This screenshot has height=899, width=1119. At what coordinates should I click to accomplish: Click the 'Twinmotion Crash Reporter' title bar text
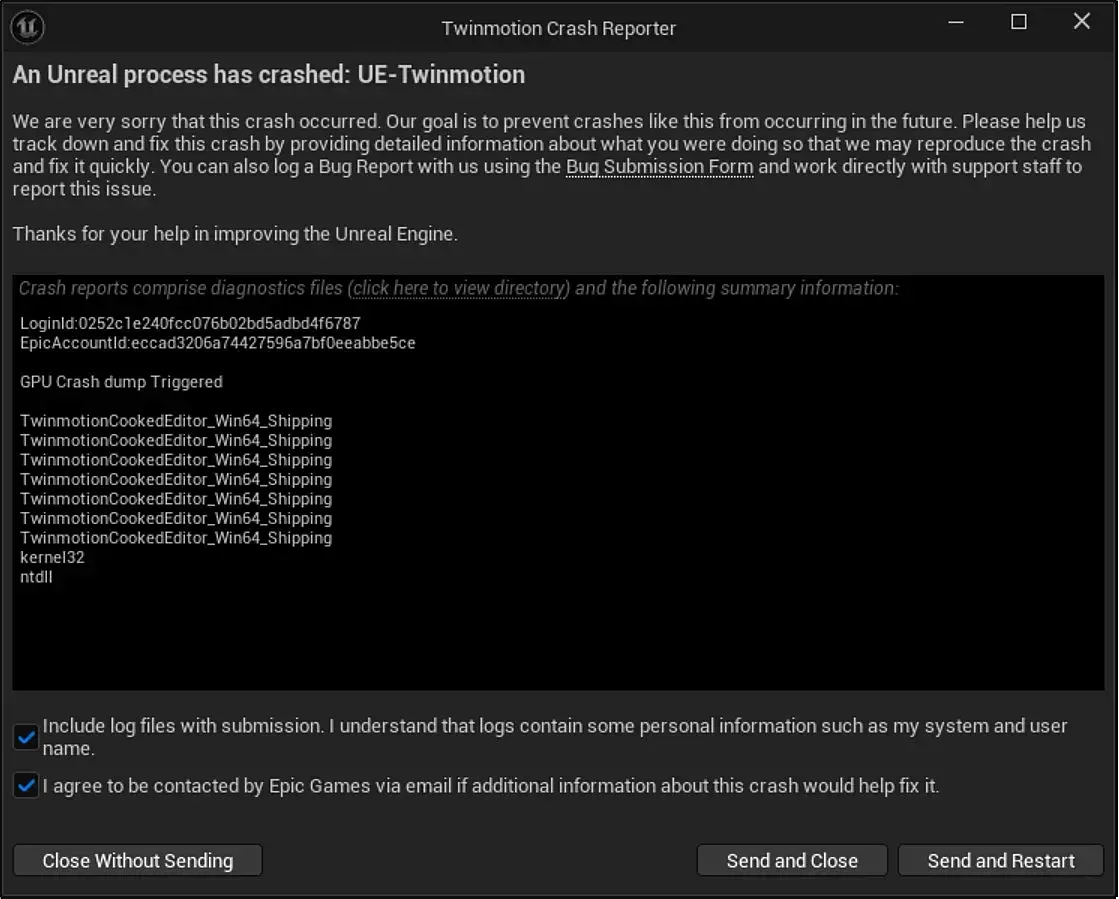pyautogui.click(x=558, y=28)
